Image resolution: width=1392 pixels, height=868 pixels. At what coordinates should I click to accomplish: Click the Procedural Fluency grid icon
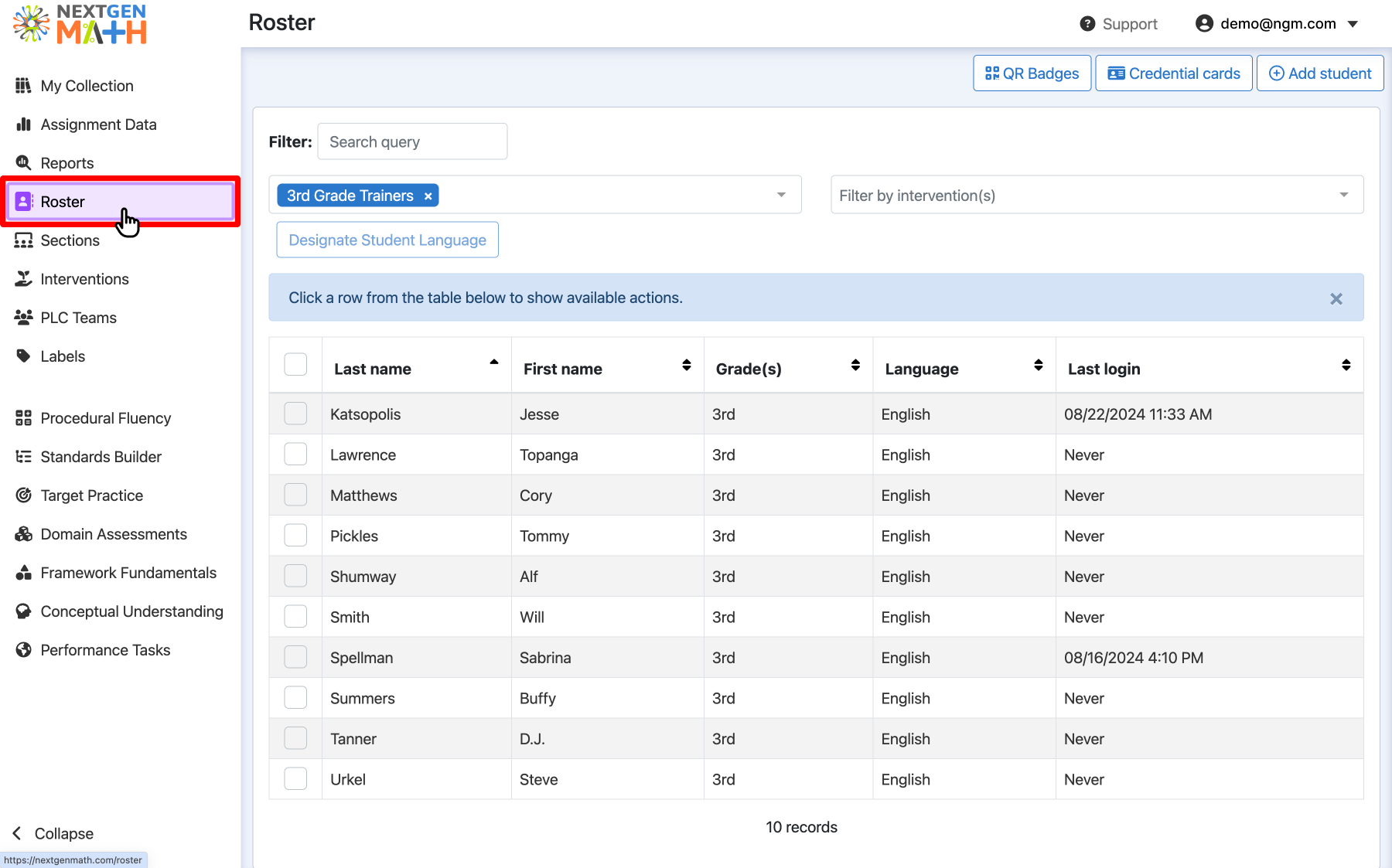click(x=23, y=417)
